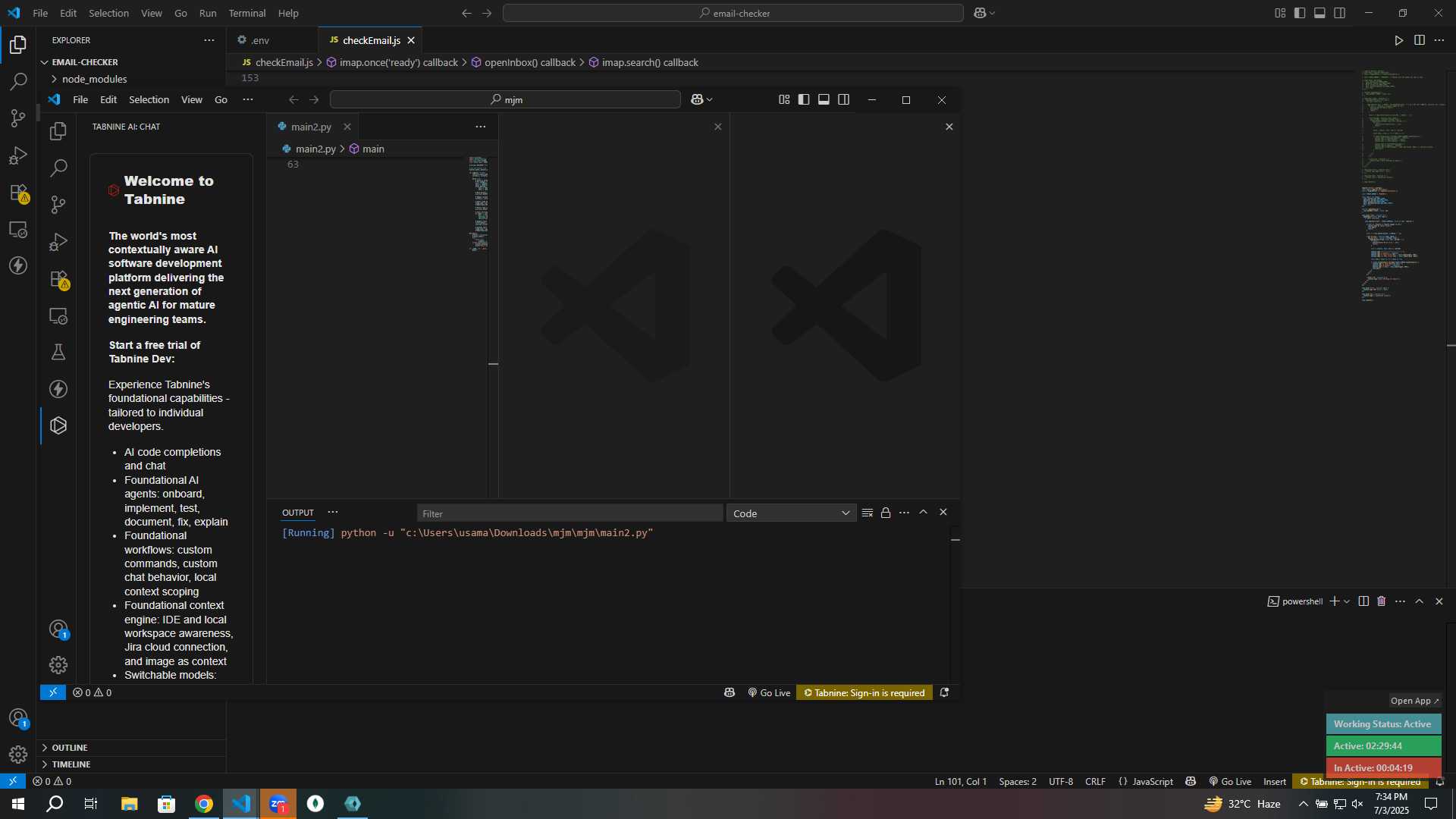Screen dimensions: 1456x819
Task: Customize layout in back window
Action: pos(1280,13)
